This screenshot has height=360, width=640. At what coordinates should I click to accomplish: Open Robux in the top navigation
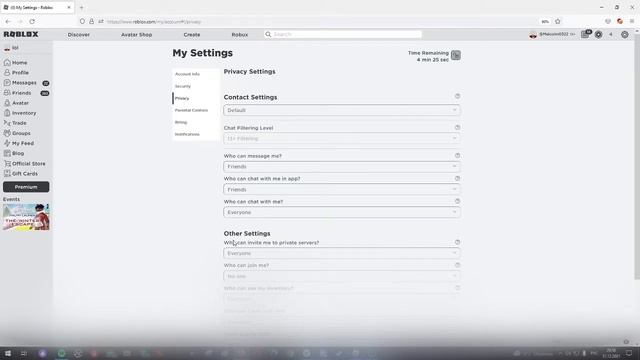pyautogui.click(x=240, y=35)
